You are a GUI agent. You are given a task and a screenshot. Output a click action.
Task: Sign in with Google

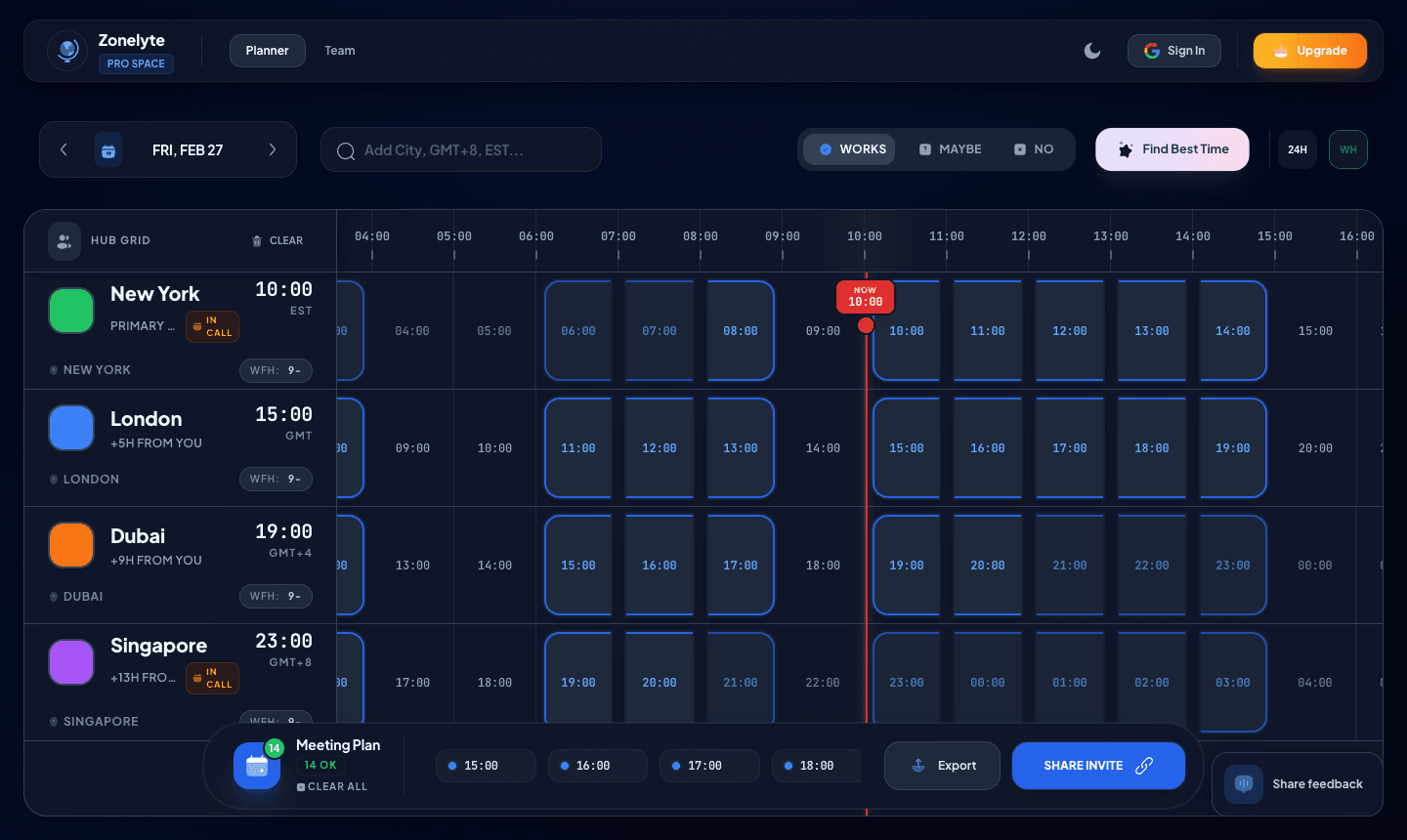click(1174, 50)
